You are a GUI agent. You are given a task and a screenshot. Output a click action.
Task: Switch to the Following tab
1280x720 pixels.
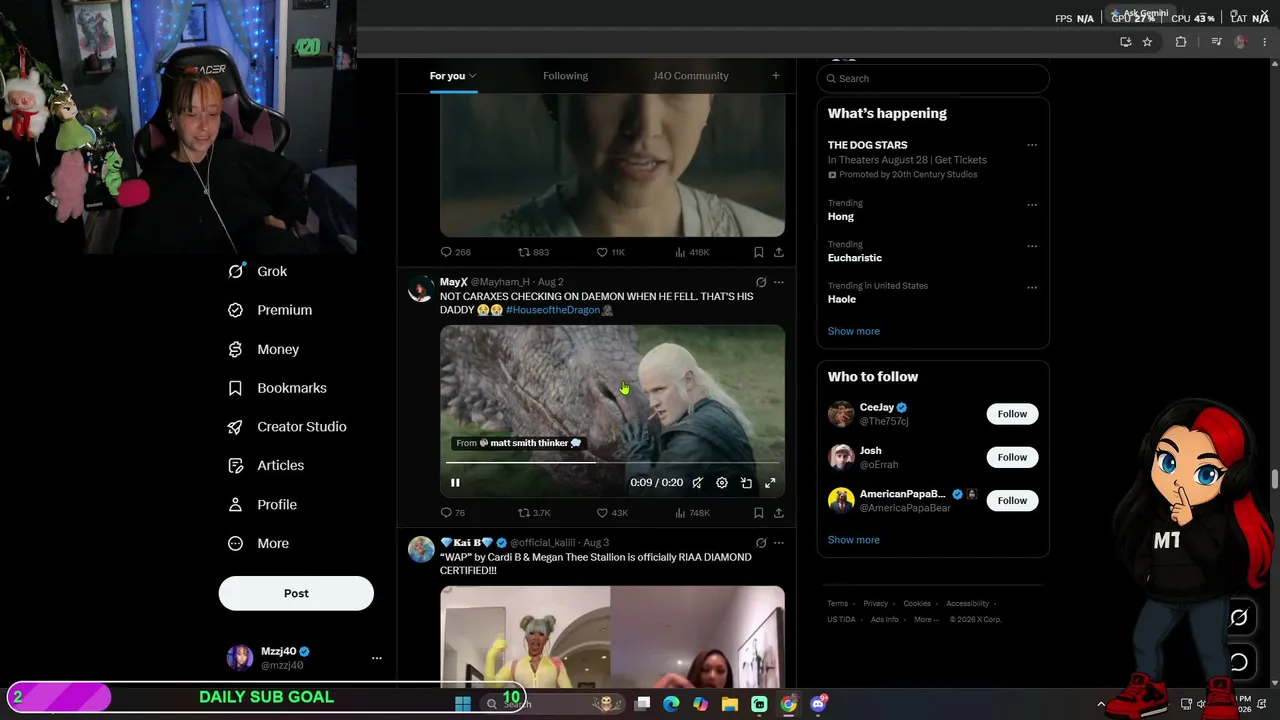[565, 76]
